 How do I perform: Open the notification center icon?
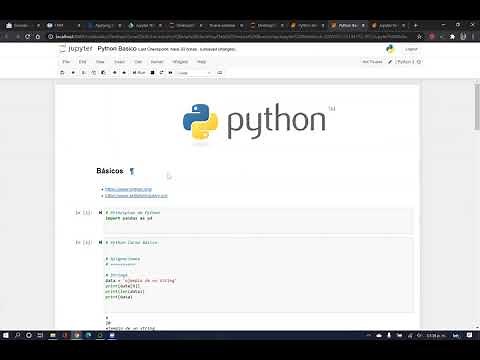(469, 335)
